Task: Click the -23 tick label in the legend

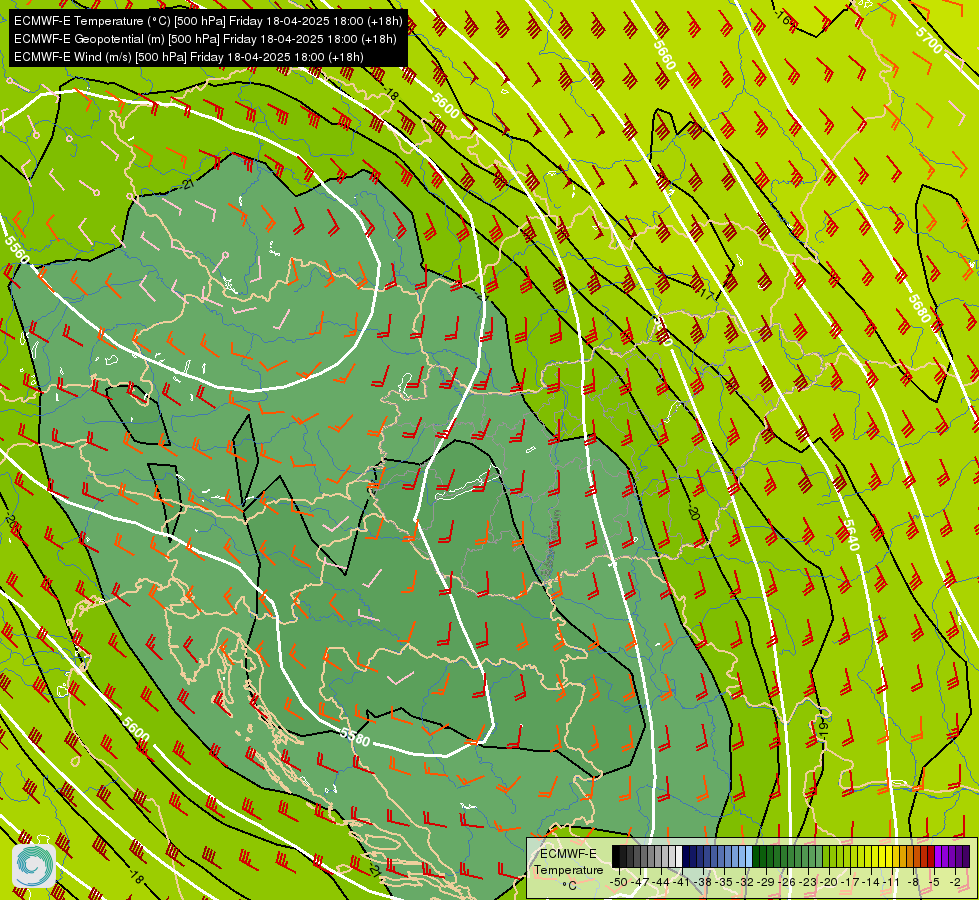Action: tap(808, 882)
